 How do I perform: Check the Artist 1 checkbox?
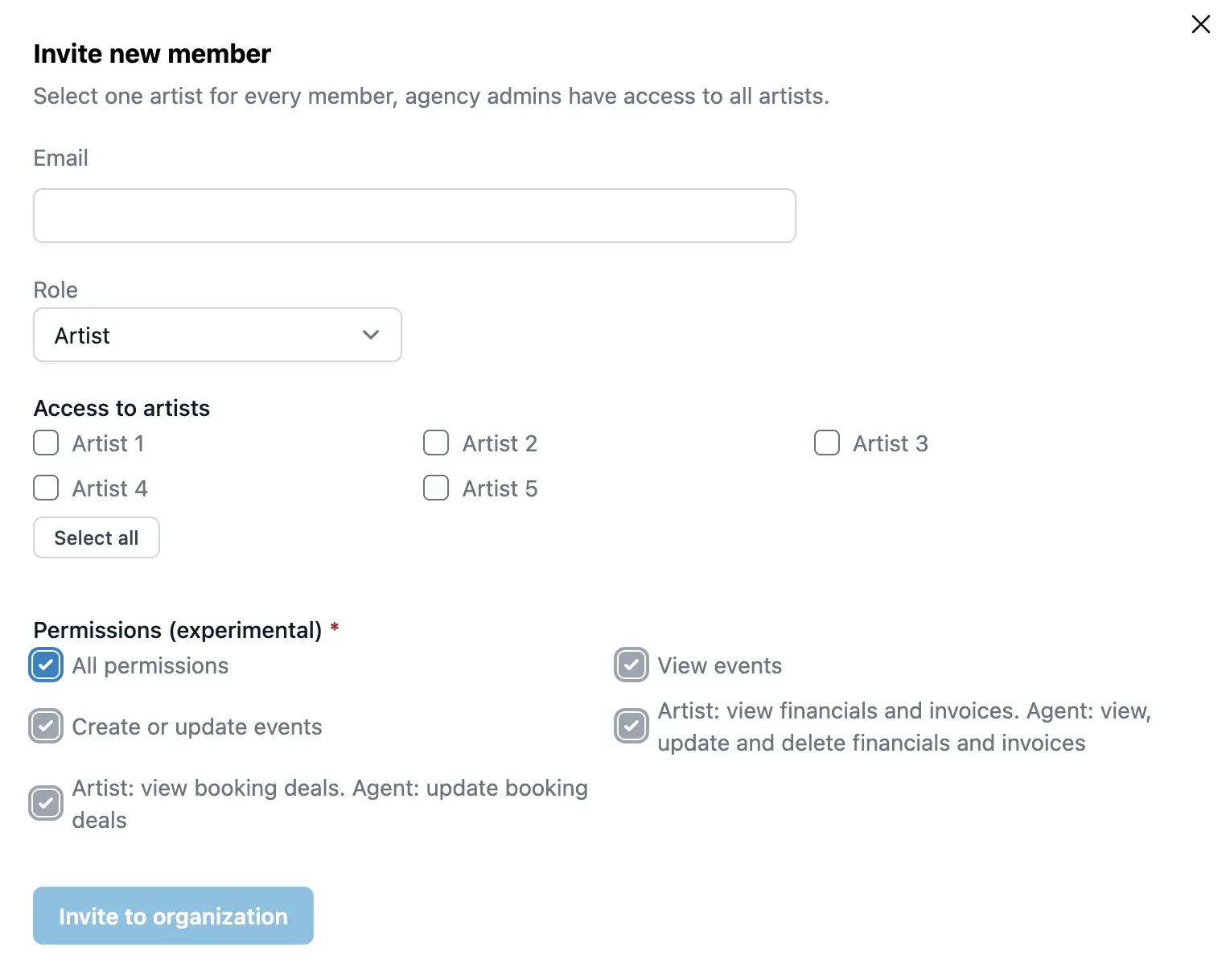[x=46, y=443]
